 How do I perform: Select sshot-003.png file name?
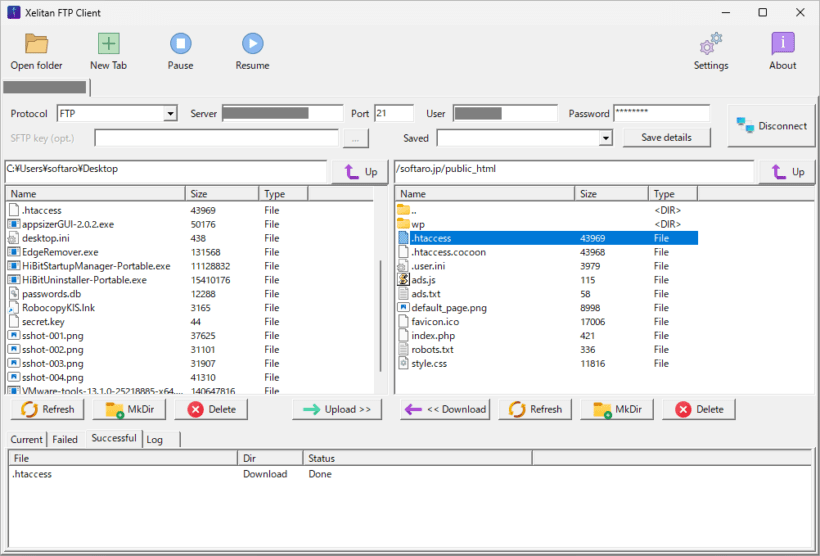[52, 364]
